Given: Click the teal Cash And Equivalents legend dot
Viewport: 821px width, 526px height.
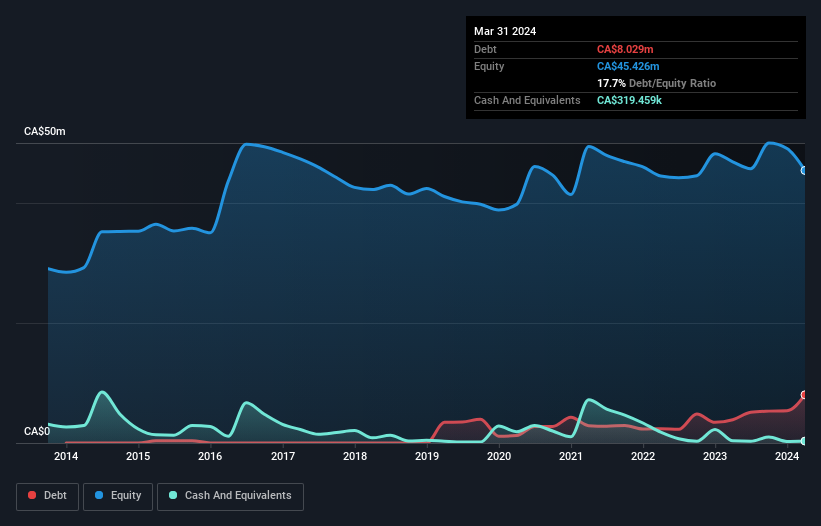Looking at the screenshot, I should click(x=173, y=495).
